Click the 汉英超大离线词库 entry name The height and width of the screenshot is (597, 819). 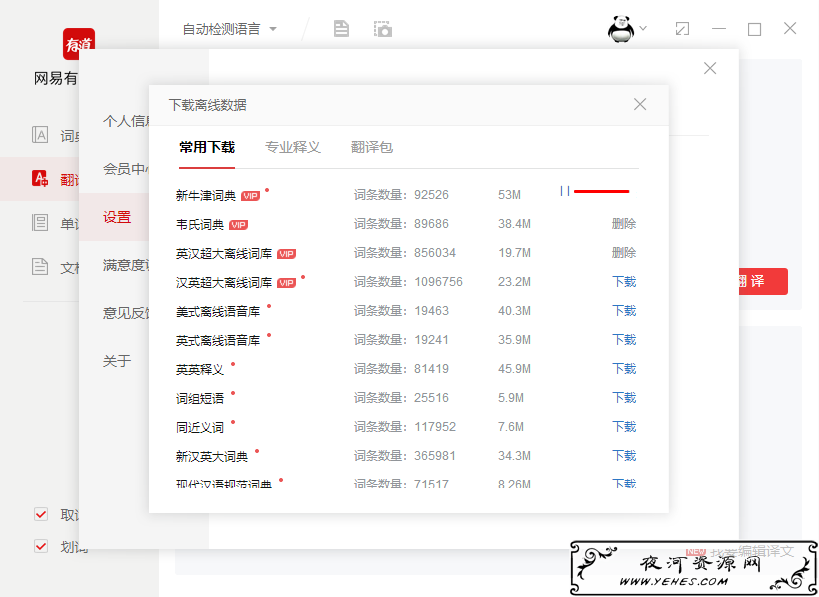pos(224,283)
